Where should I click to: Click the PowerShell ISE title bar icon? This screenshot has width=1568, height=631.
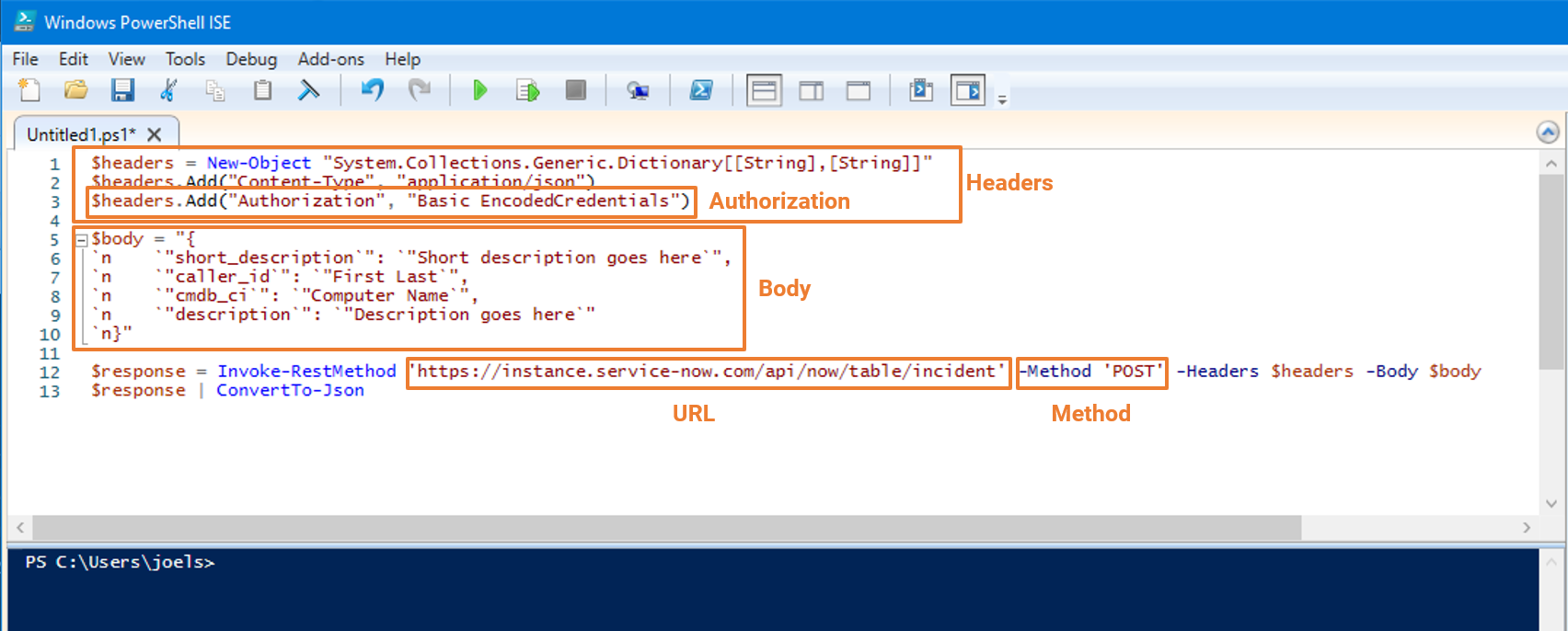pyautogui.click(x=25, y=22)
